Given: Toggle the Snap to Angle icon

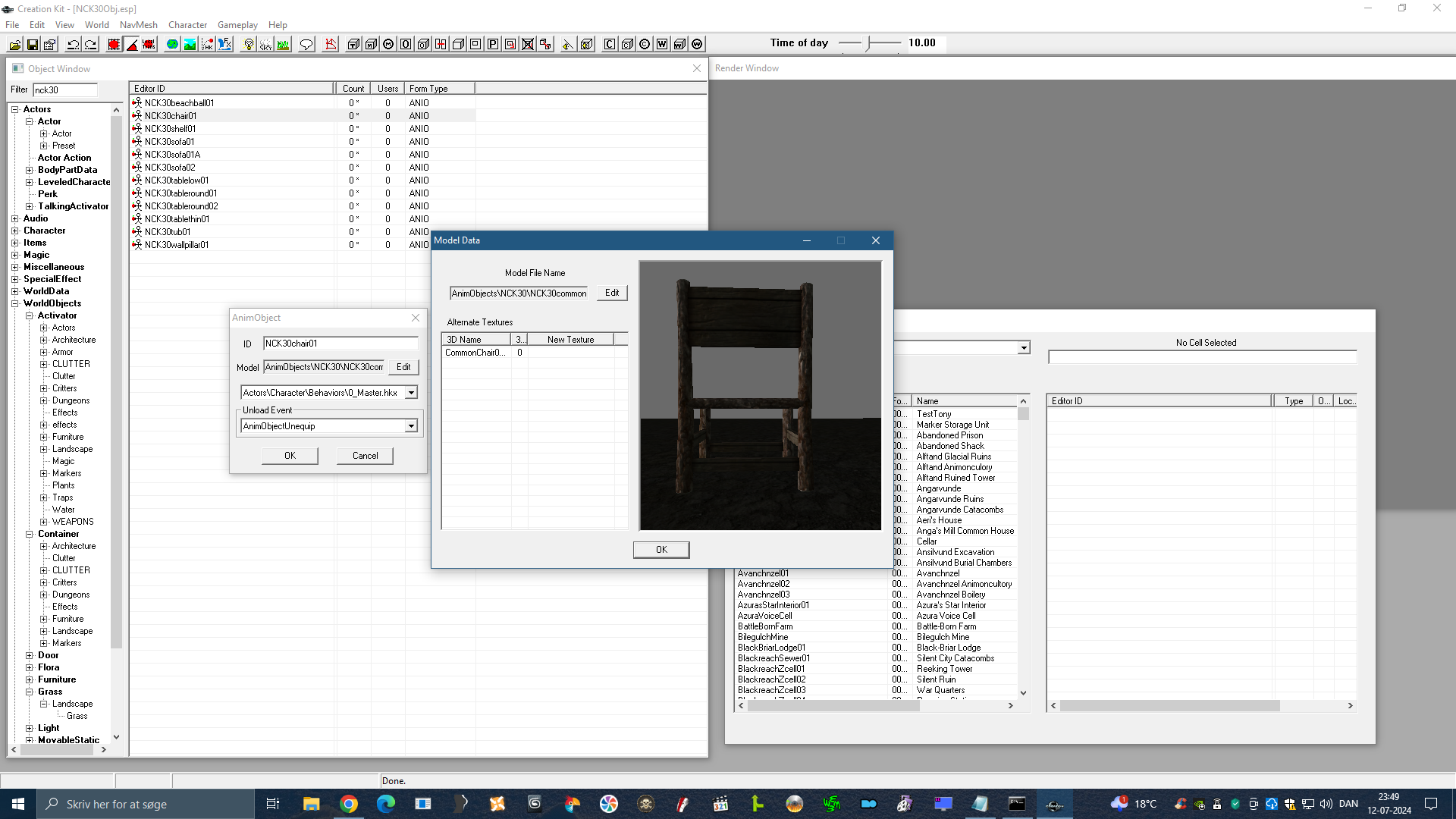Looking at the screenshot, I should pyautogui.click(x=131, y=44).
